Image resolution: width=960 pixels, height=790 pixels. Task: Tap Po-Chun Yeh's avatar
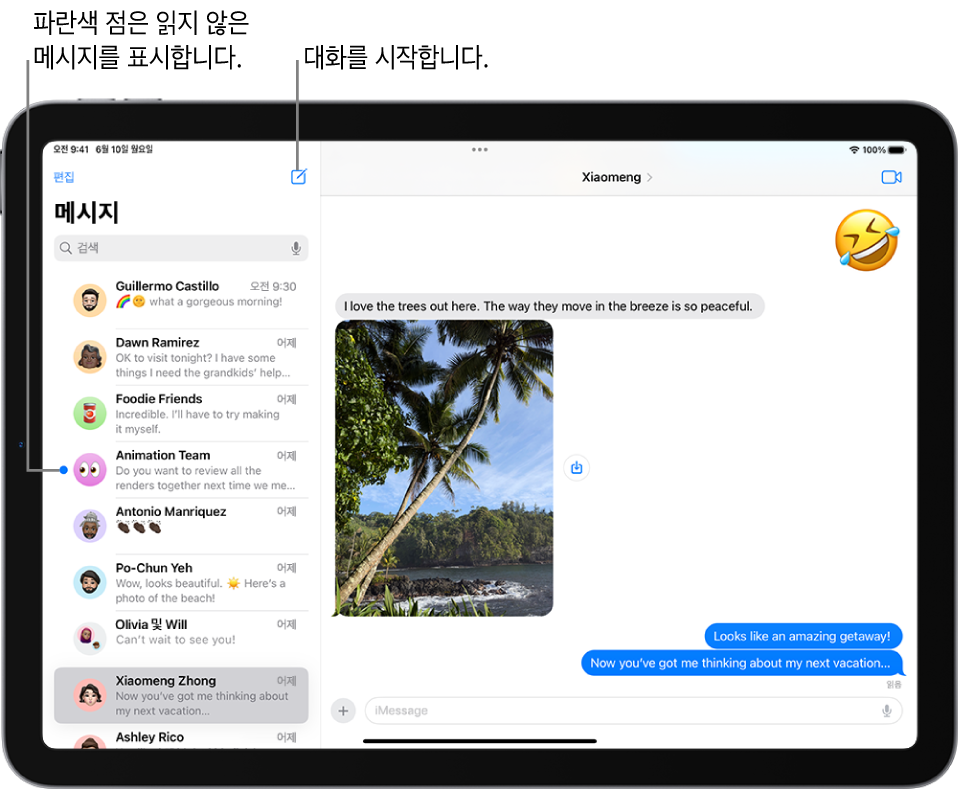pyautogui.click(x=90, y=582)
